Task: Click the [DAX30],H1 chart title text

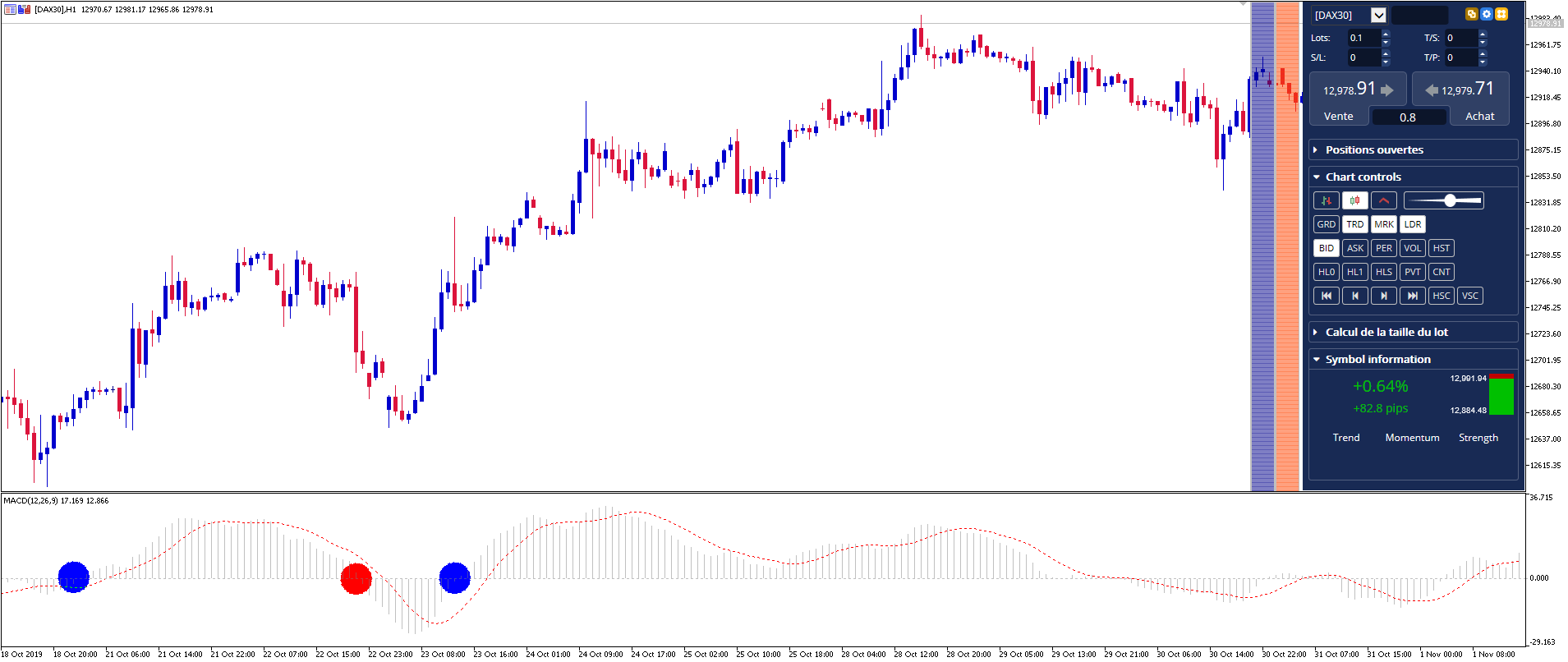Action: (55, 10)
